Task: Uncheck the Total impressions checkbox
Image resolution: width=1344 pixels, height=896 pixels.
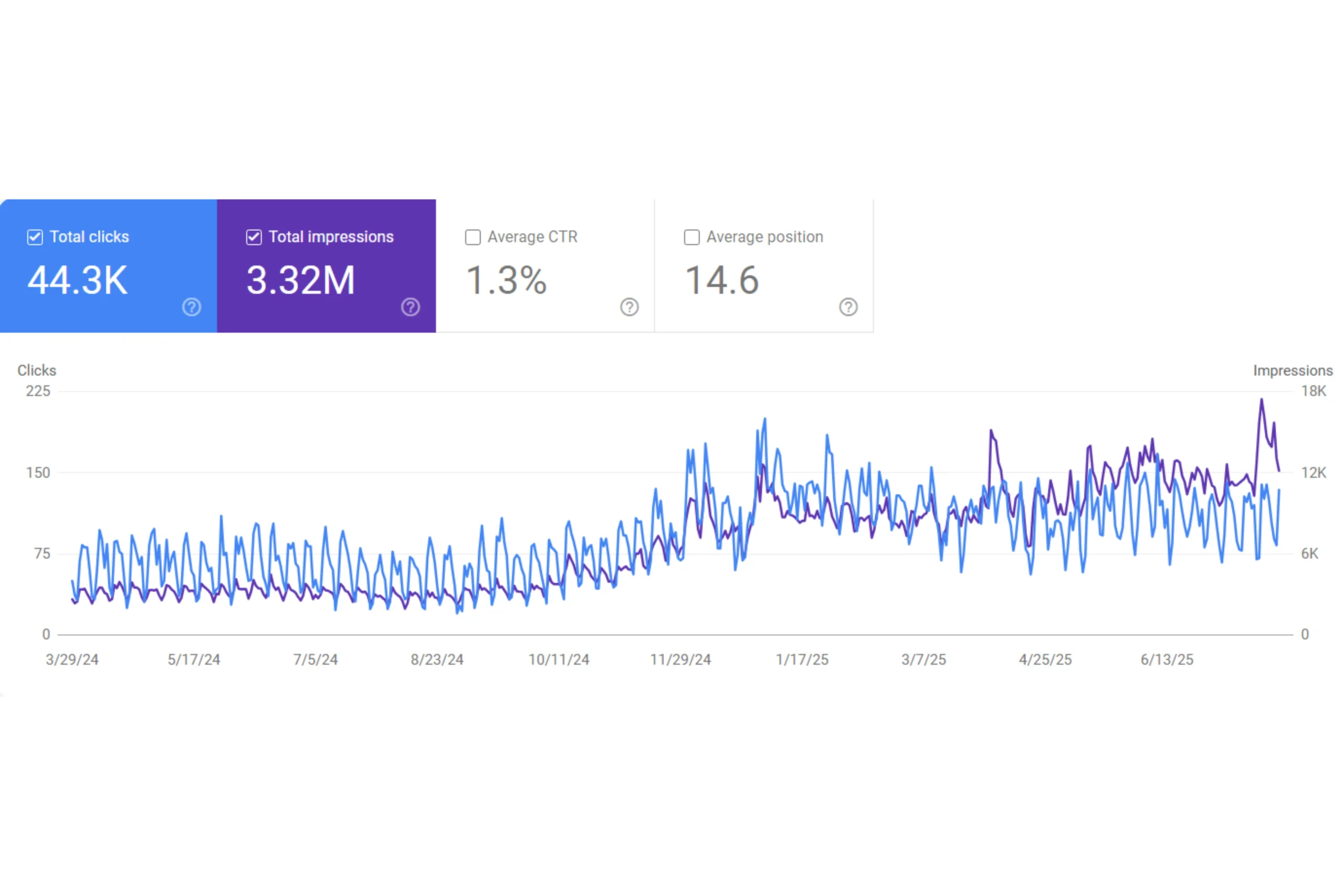Action: pos(254,237)
